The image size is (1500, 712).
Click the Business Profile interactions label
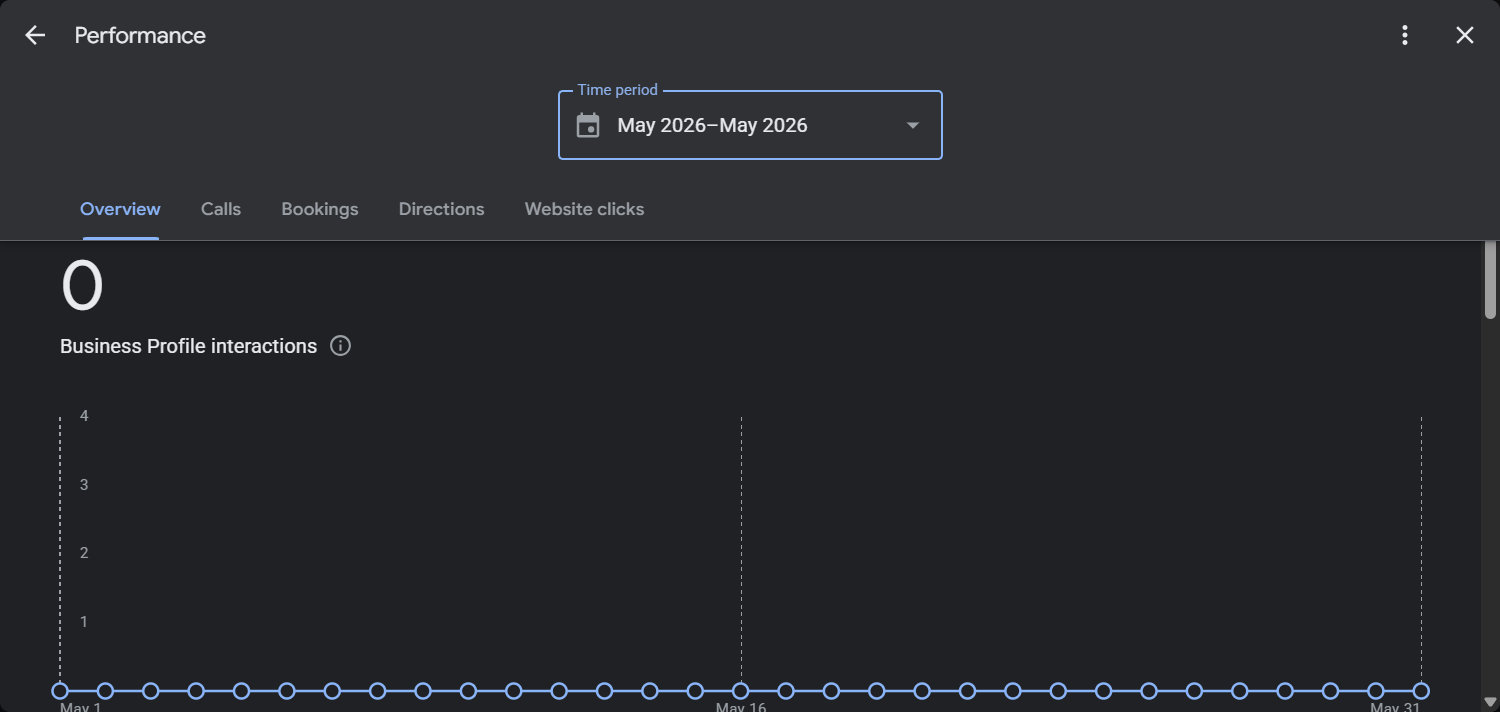(x=188, y=346)
